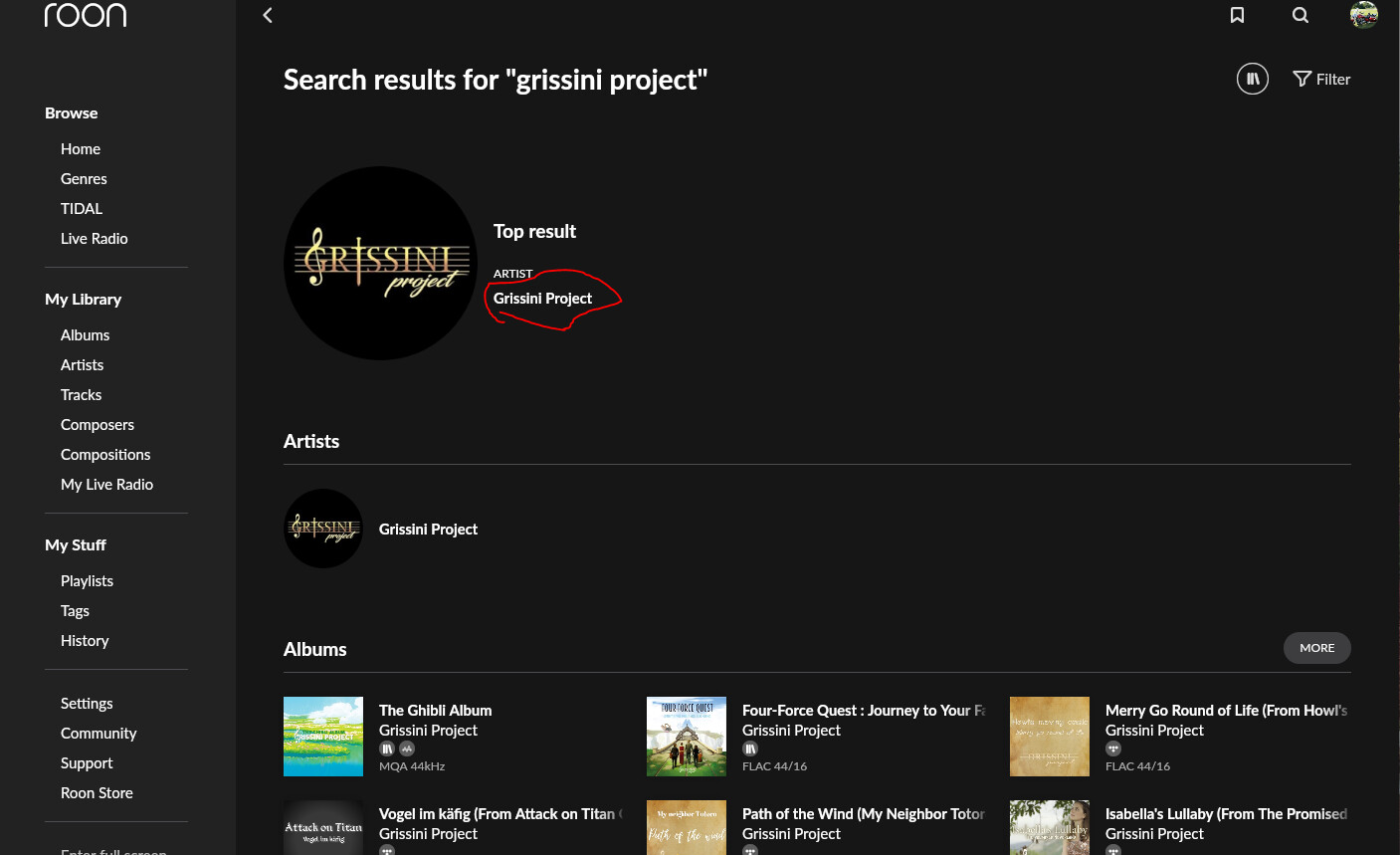The width and height of the screenshot is (1400, 855).
Task: Open Isabella's Lullaby album cover
Action: click(1050, 828)
